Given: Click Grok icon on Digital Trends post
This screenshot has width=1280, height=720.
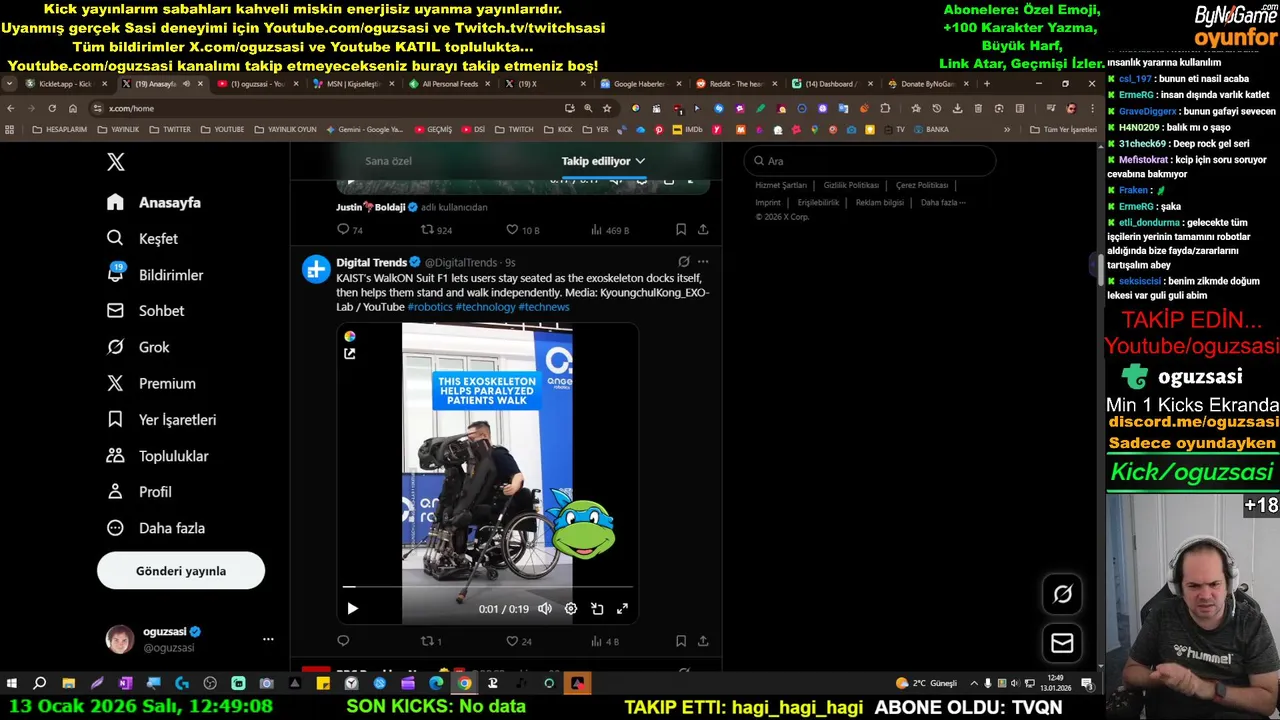Looking at the screenshot, I should click(x=684, y=262).
